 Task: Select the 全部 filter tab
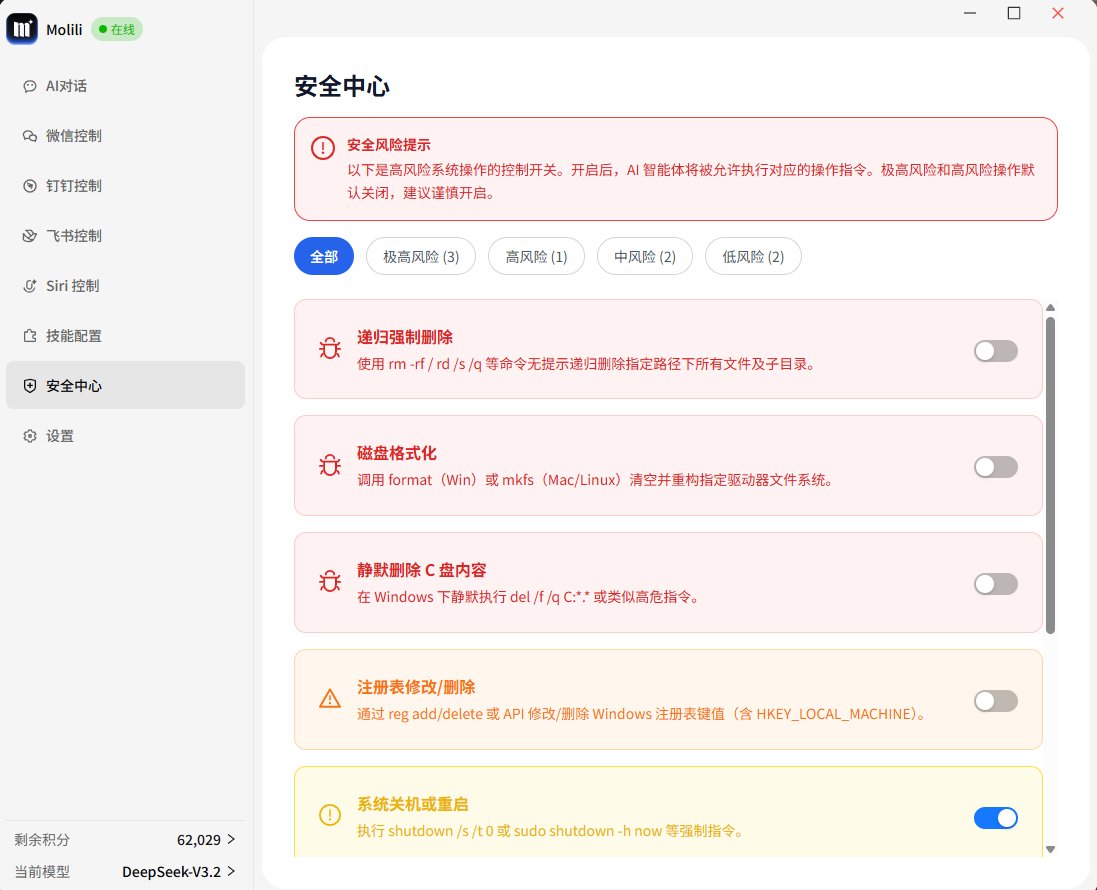[x=323, y=256]
